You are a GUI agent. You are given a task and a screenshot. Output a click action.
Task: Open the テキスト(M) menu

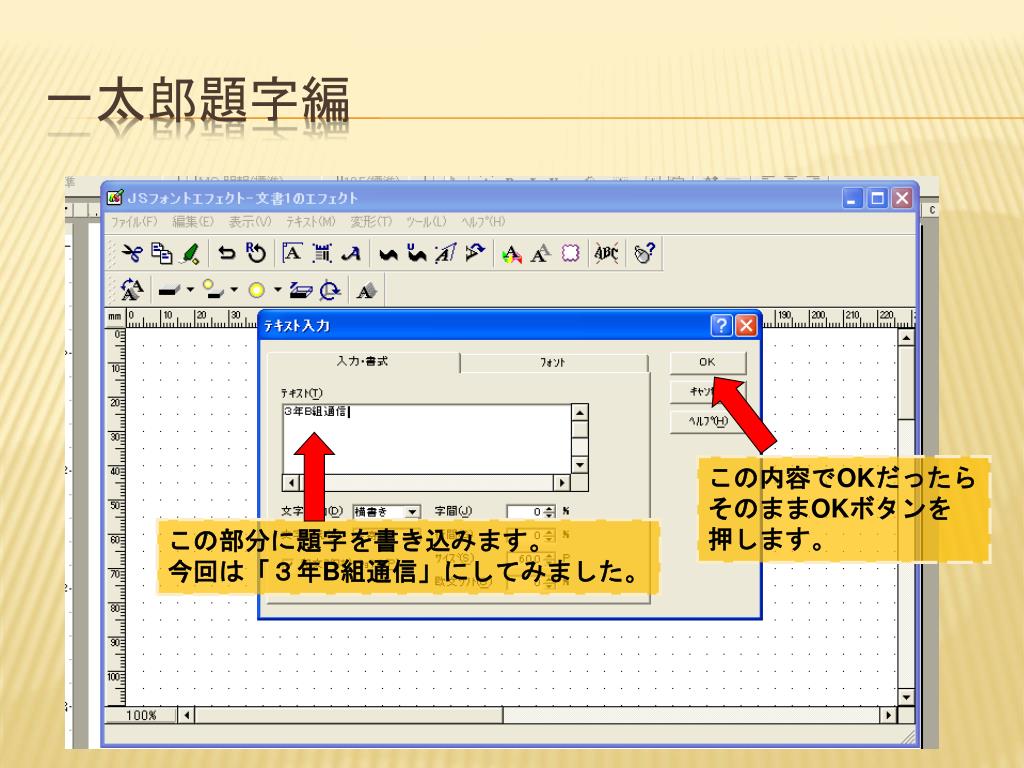tap(310, 221)
